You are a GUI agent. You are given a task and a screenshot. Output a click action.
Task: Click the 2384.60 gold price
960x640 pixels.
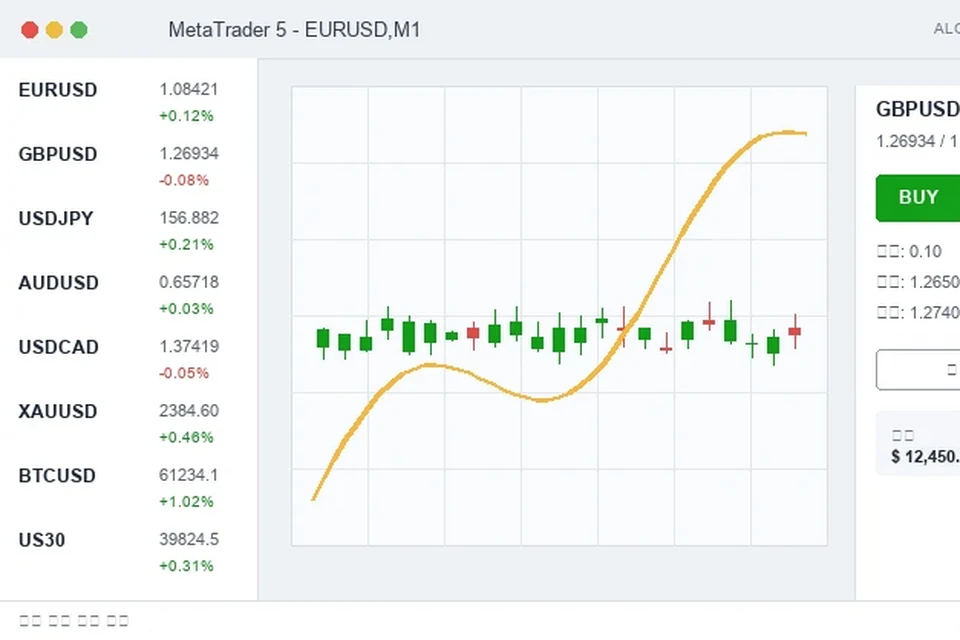(x=189, y=411)
